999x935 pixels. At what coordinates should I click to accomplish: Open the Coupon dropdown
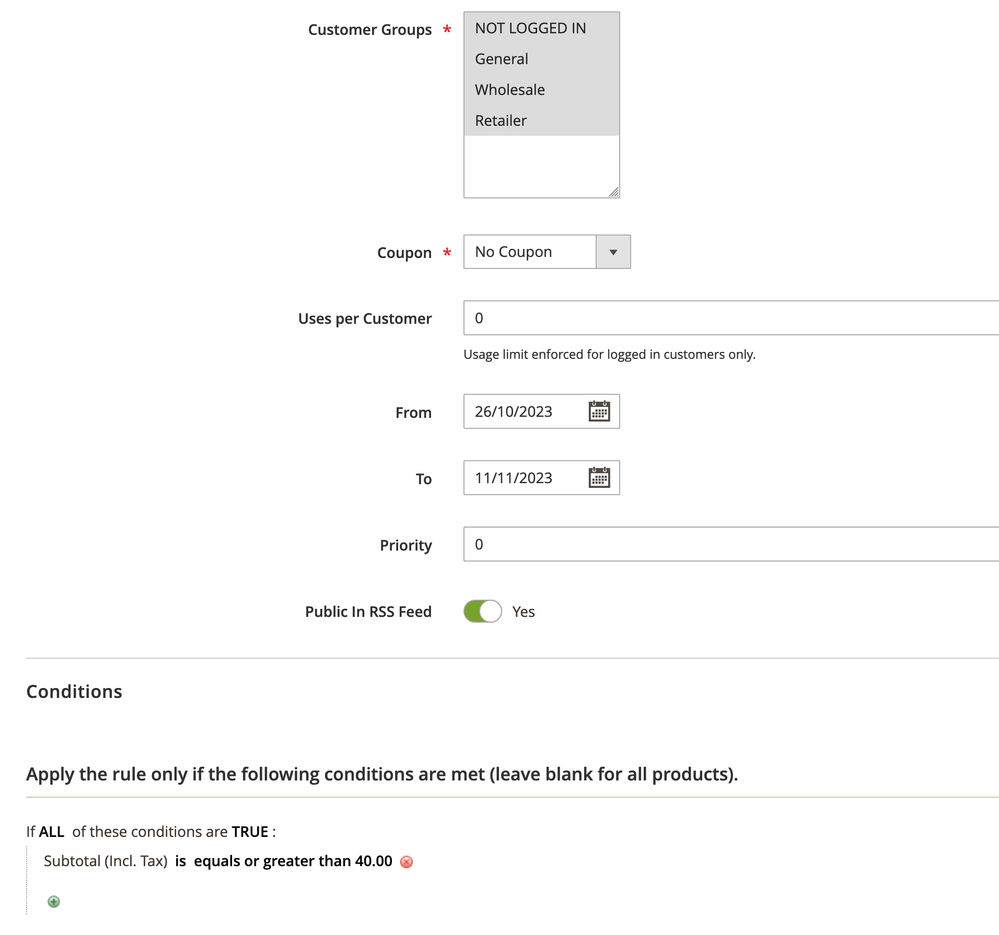point(546,252)
